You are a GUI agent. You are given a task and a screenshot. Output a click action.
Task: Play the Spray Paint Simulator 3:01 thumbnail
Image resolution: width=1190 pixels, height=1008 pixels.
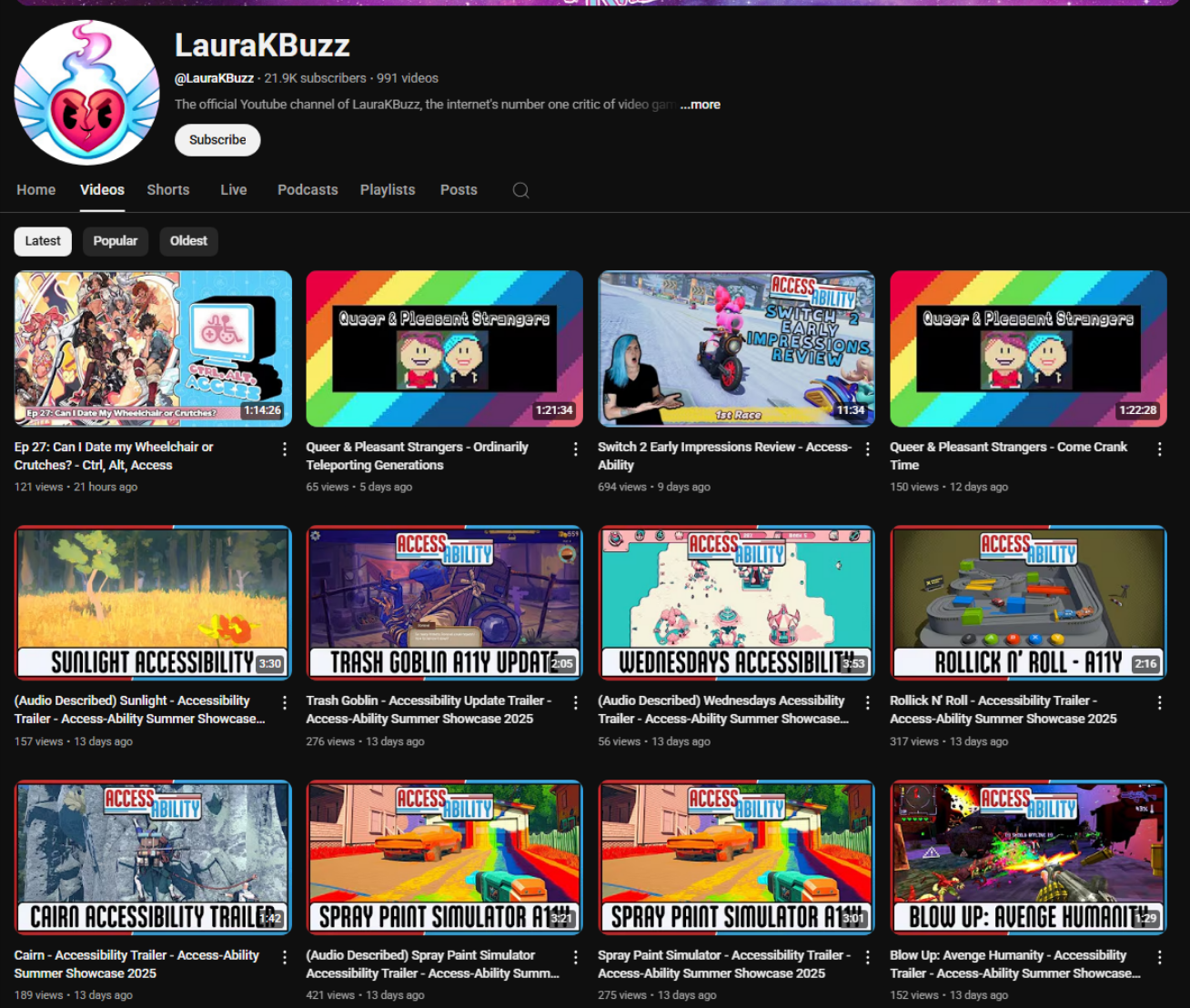coord(737,857)
